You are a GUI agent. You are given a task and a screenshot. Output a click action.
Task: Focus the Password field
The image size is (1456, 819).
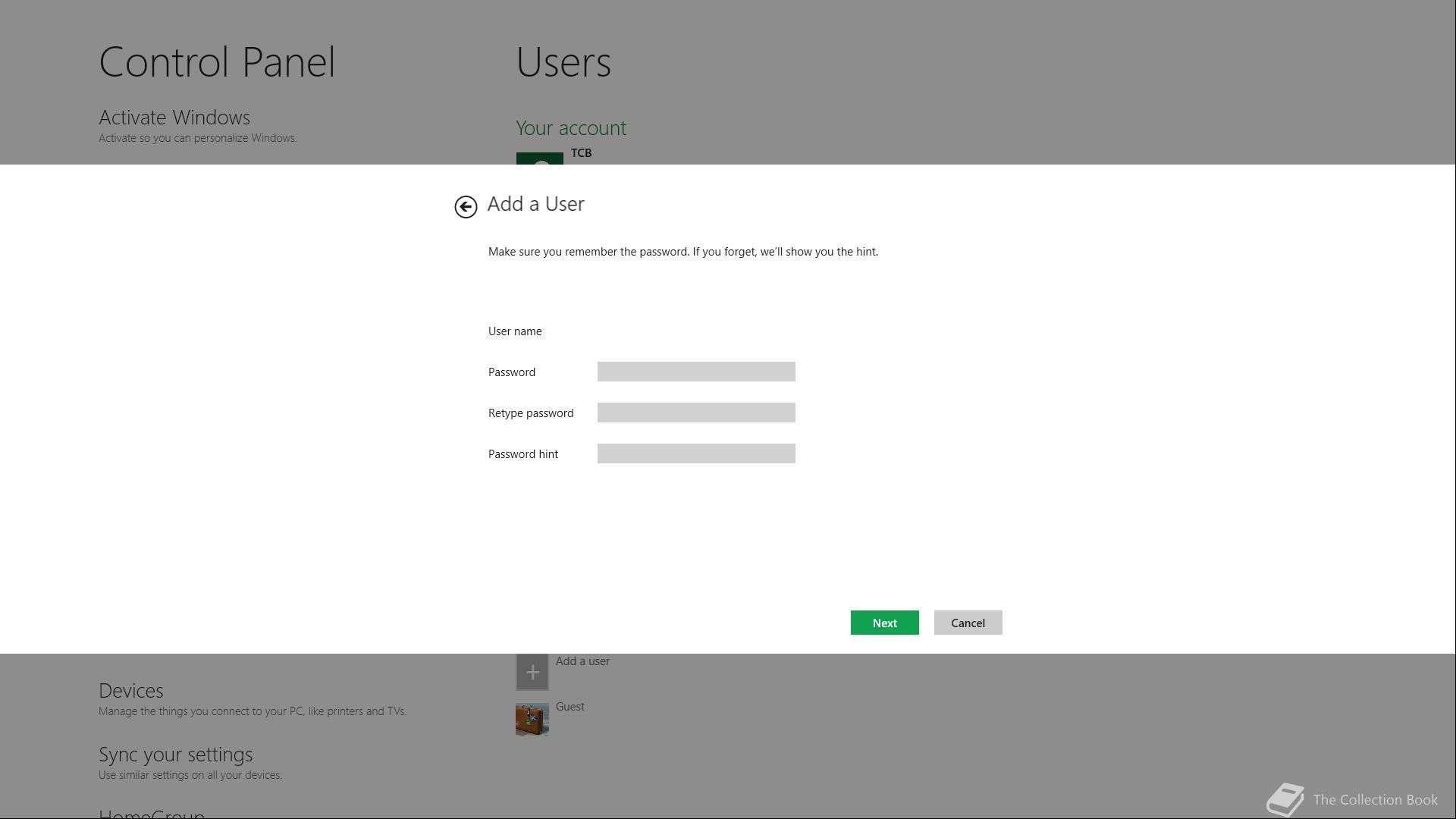696,372
